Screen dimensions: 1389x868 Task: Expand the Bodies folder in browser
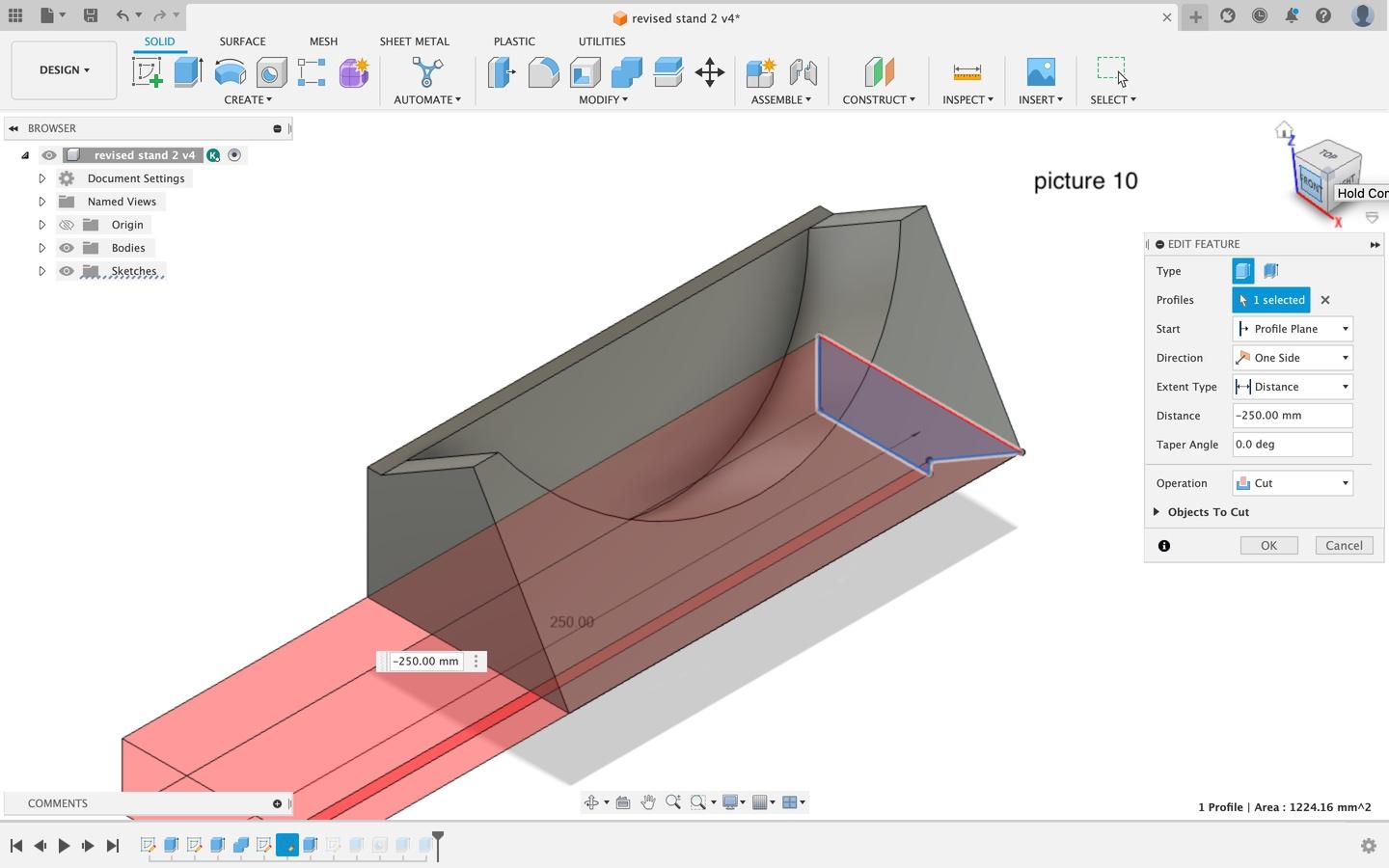[x=41, y=248]
